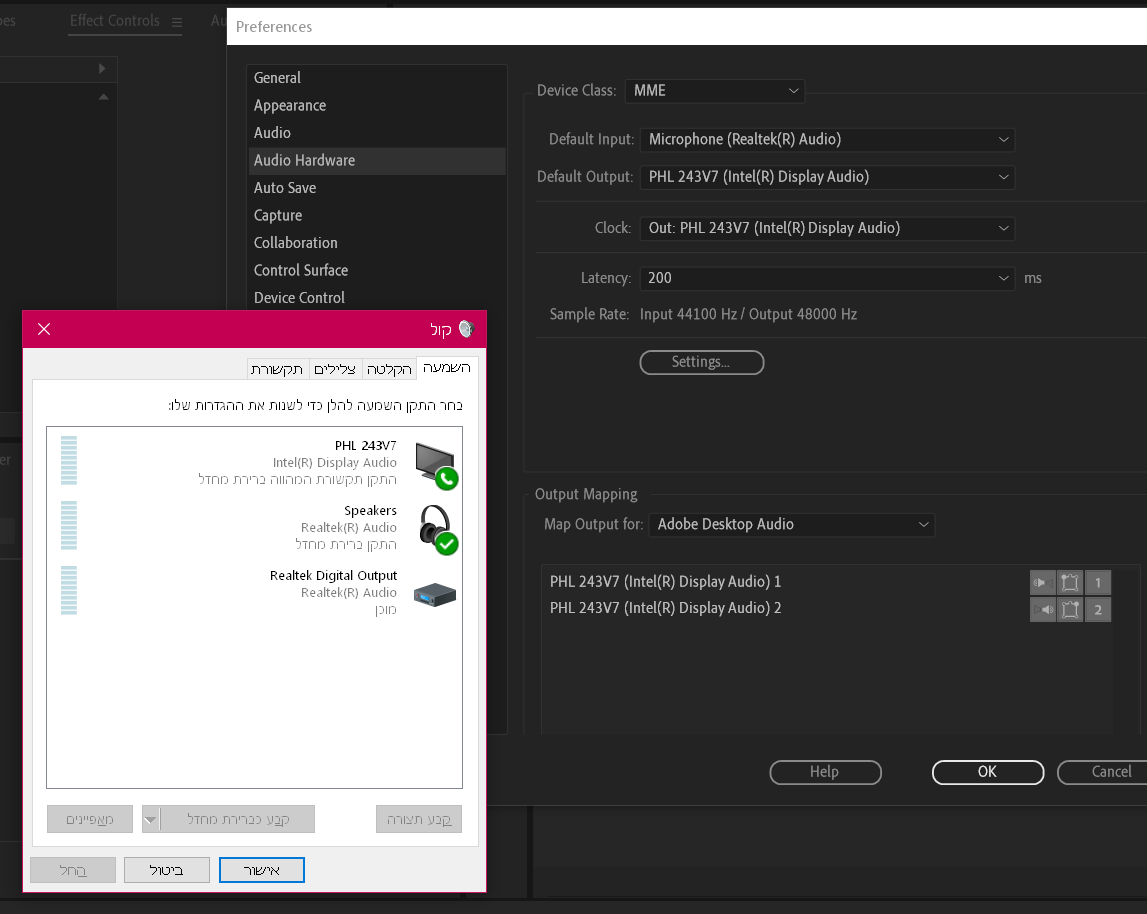Click the PHL 243V7 device name in Sound dialog
This screenshot has height=914, width=1147.
click(x=365, y=446)
